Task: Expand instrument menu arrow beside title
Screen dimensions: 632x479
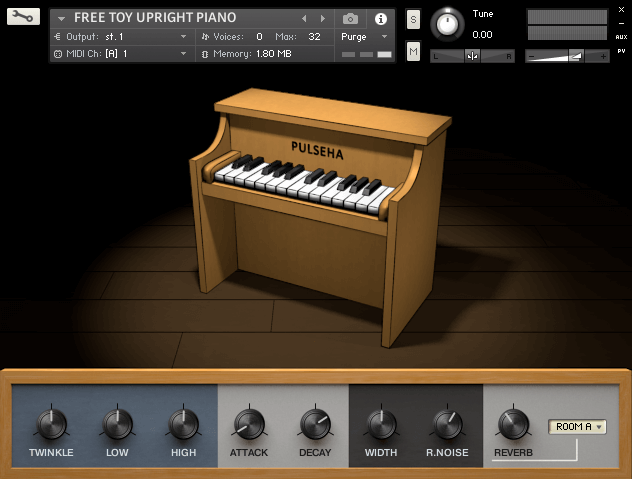Action: pyautogui.click(x=61, y=19)
